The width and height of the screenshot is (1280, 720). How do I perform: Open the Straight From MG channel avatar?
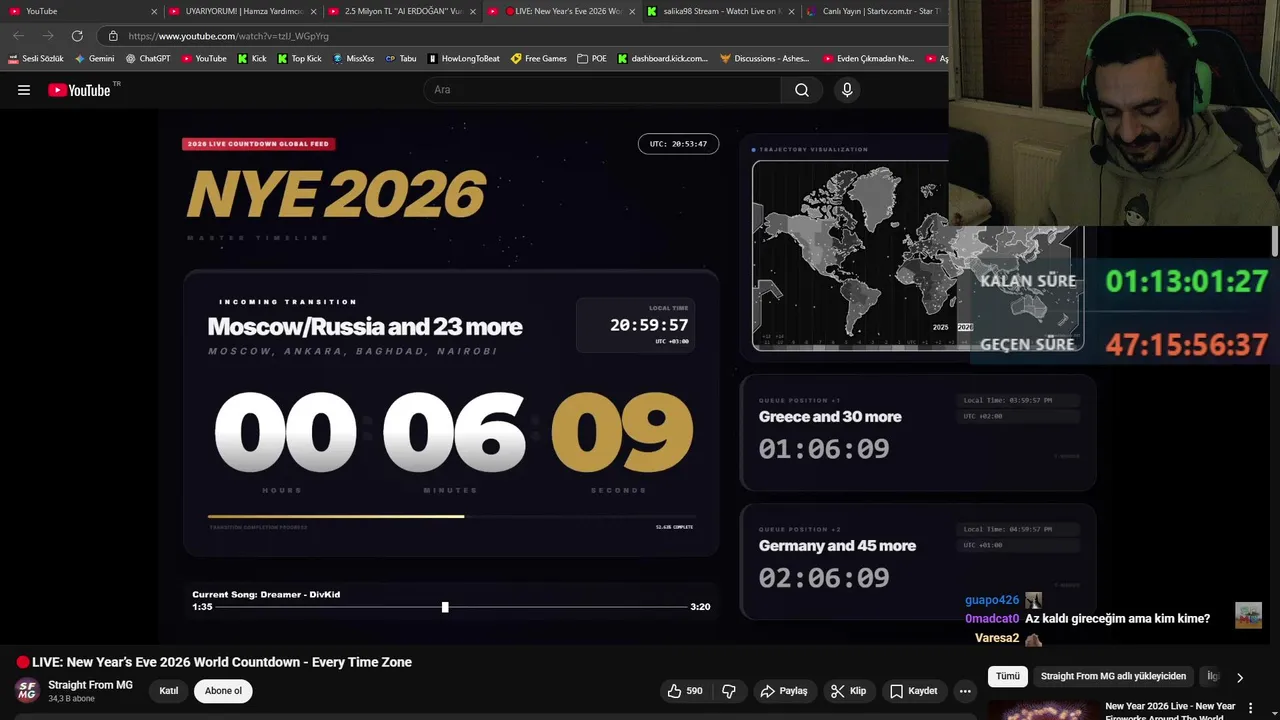(27, 690)
